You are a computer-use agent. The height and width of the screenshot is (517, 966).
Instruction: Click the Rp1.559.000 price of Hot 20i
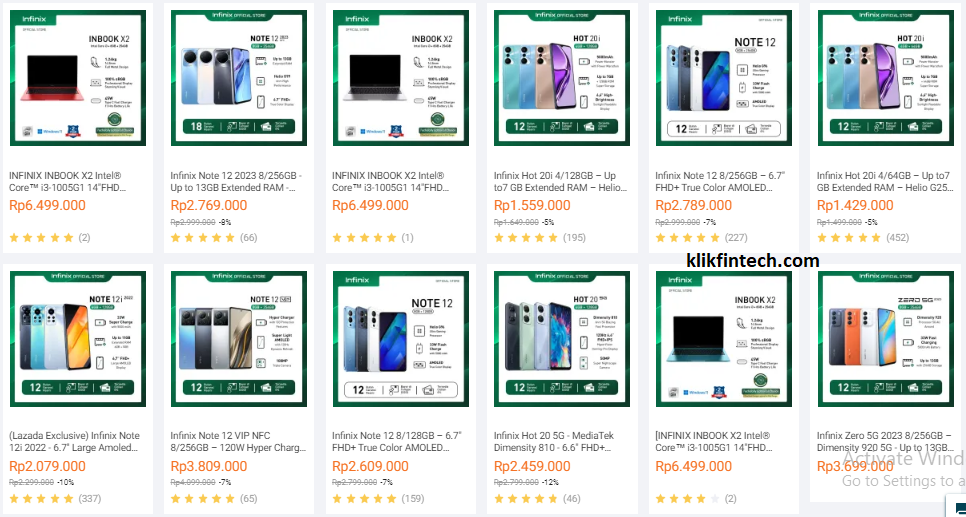tap(532, 206)
